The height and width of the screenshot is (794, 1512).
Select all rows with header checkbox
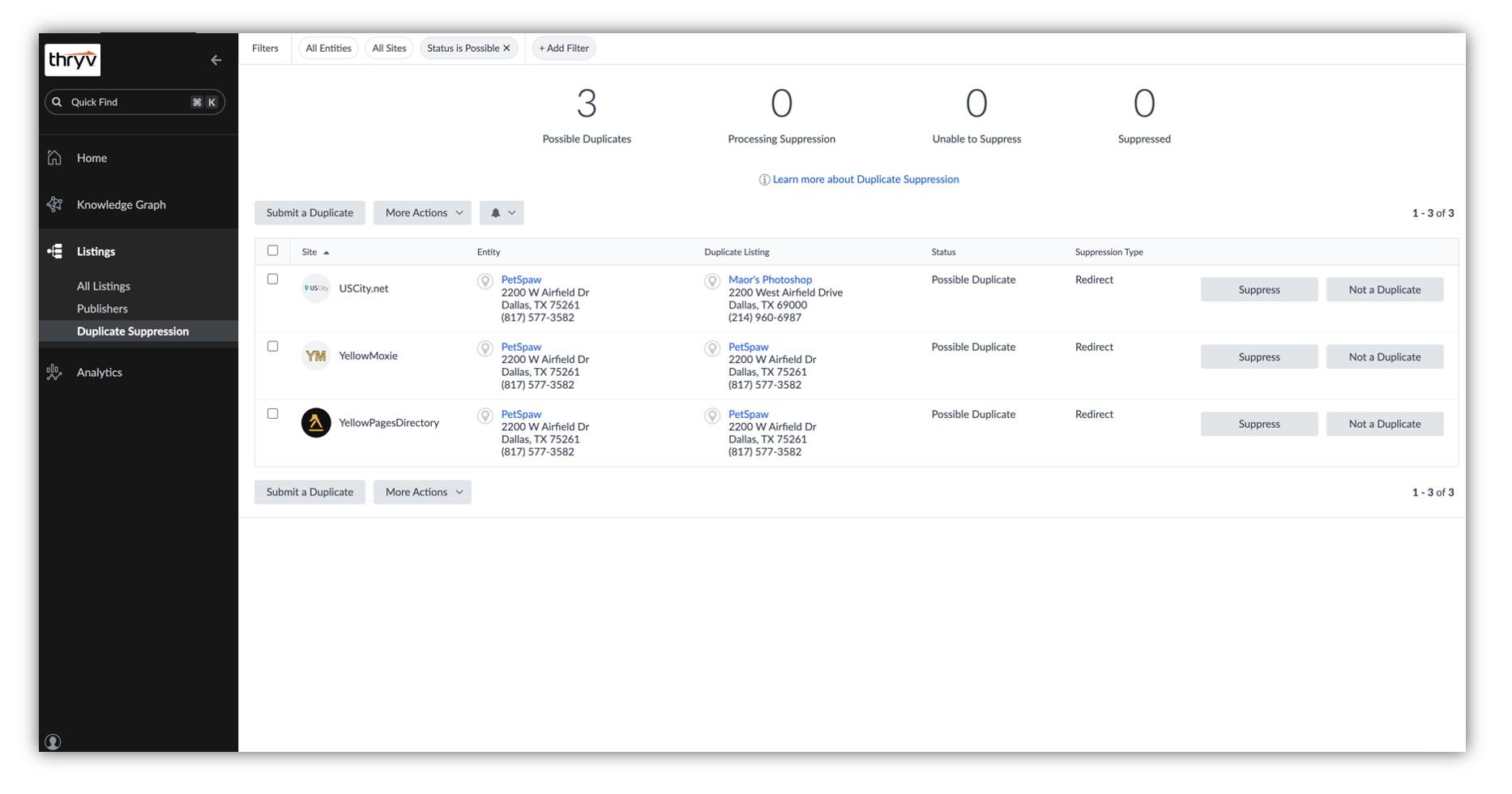(273, 251)
